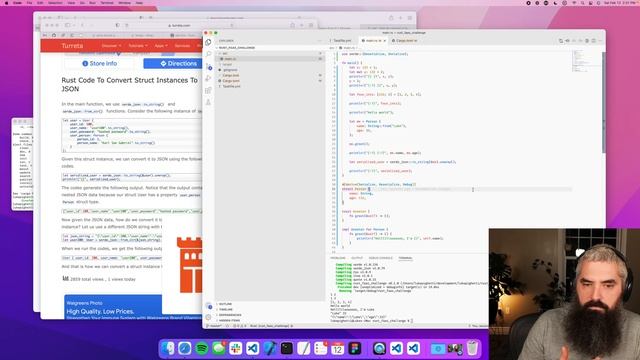The height and width of the screenshot is (360, 640).
Task: Open Terminal app from the Dock
Action: [x=287, y=348]
